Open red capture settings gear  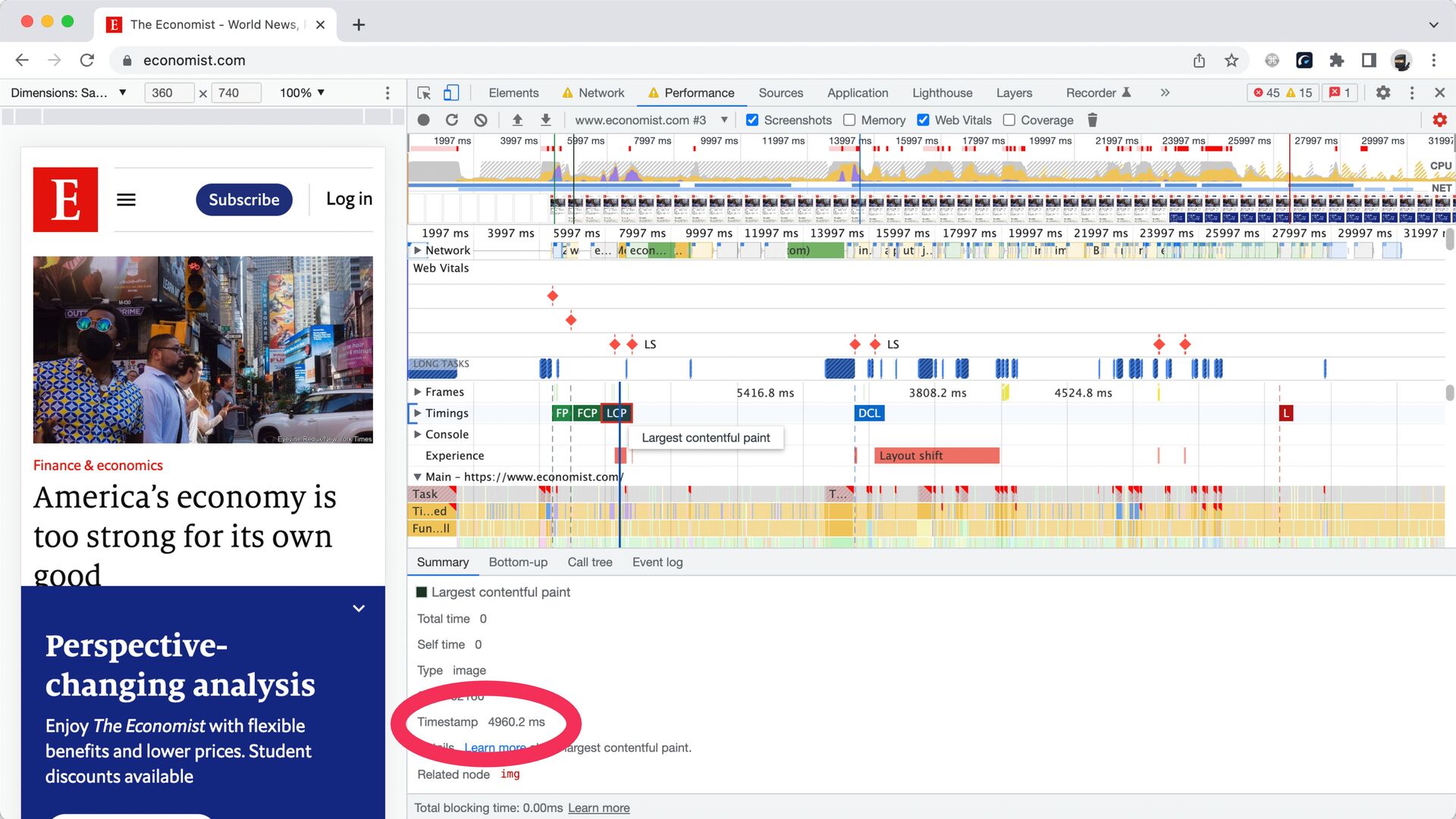(x=1439, y=120)
